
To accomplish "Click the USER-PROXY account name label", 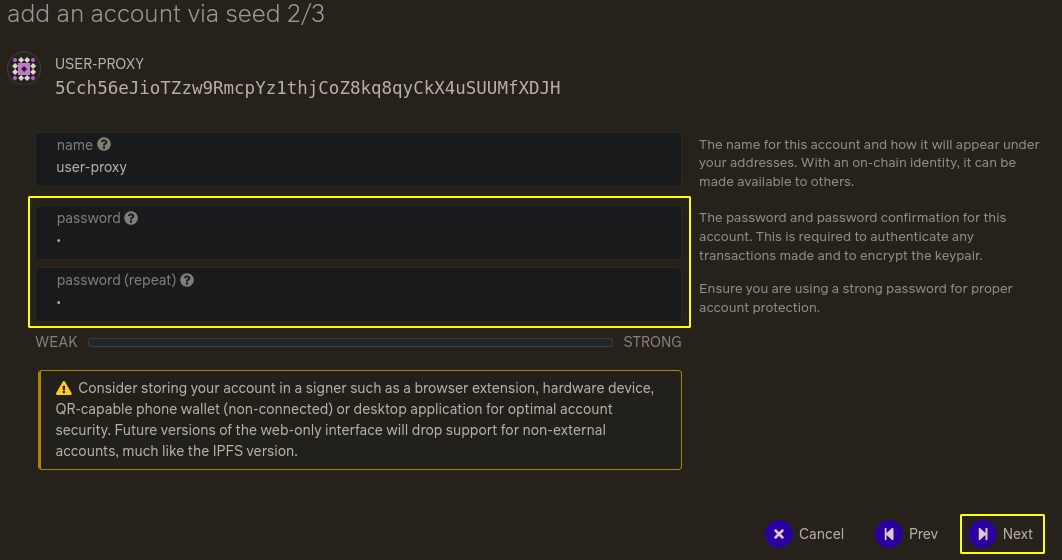I will [100, 64].
